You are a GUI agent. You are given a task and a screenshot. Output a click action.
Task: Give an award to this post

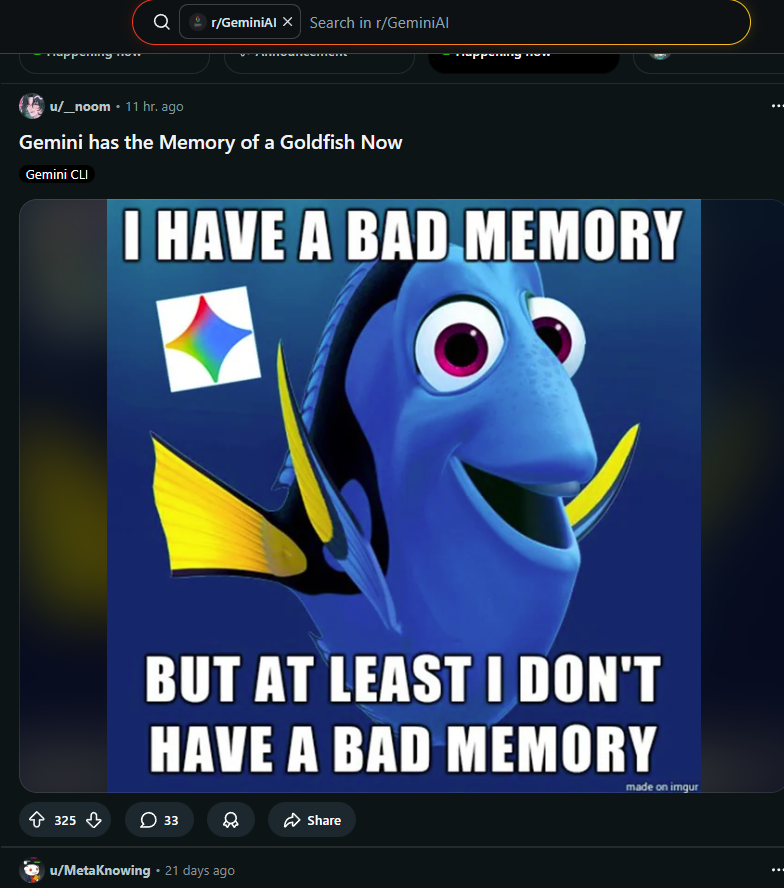tap(231, 820)
